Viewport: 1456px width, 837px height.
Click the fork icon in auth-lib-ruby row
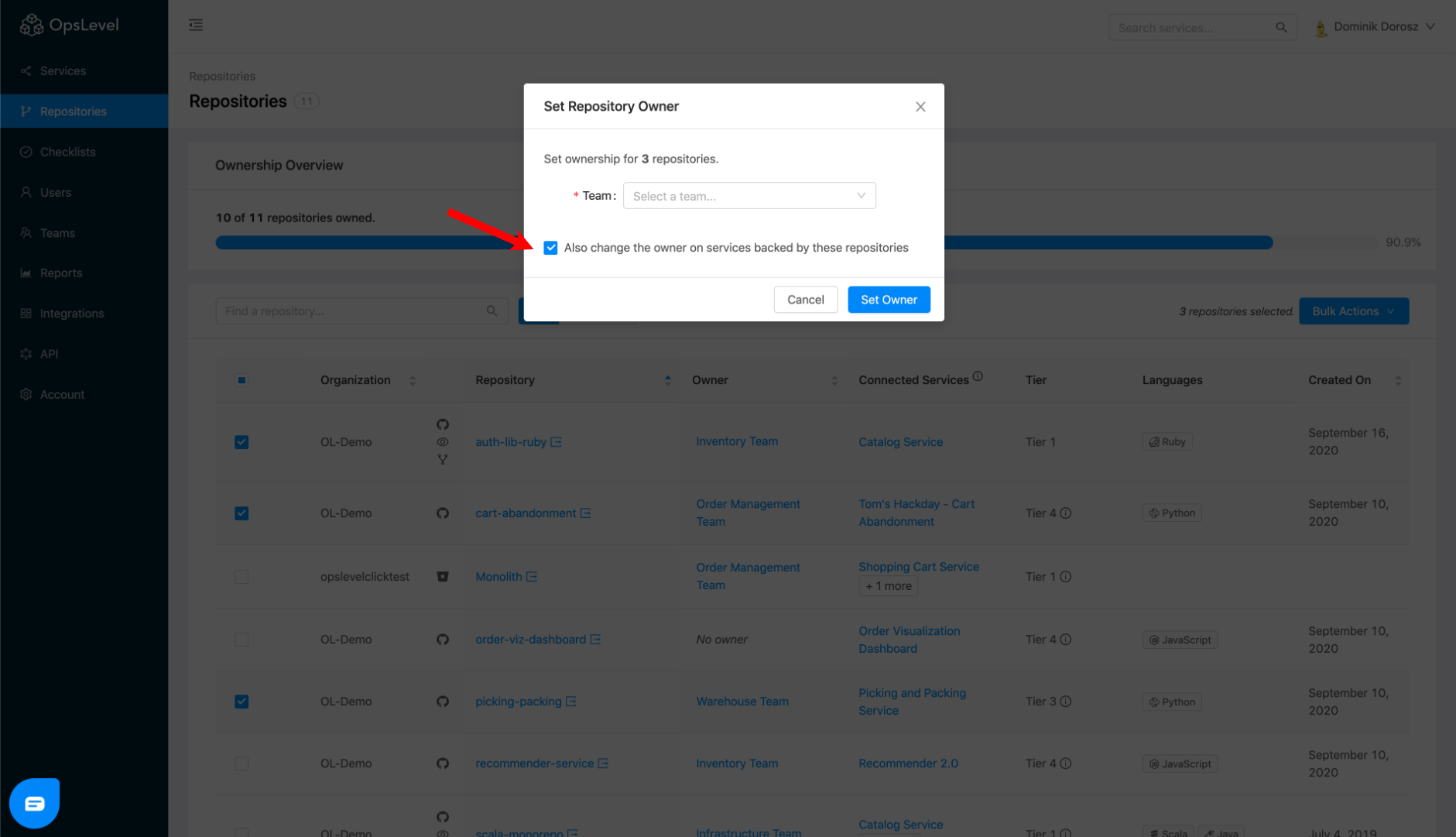pyautogui.click(x=443, y=460)
